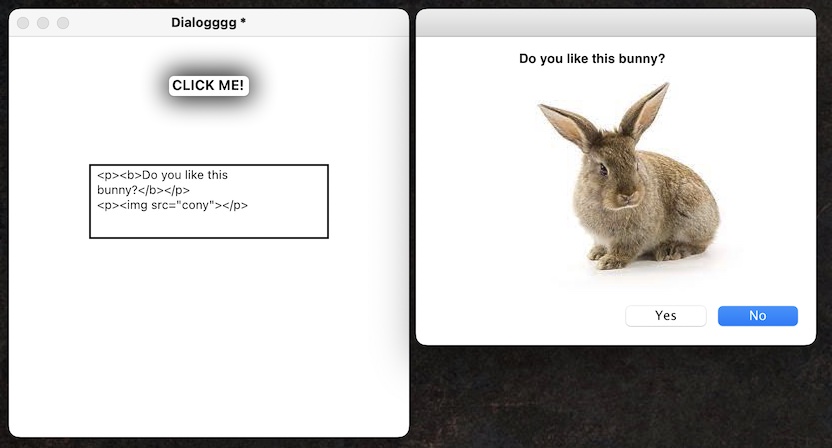Screen dimensions: 832x448
Task: Place cursor in '<p><b>Do you like this' line
Action: click(x=162, y=175)
